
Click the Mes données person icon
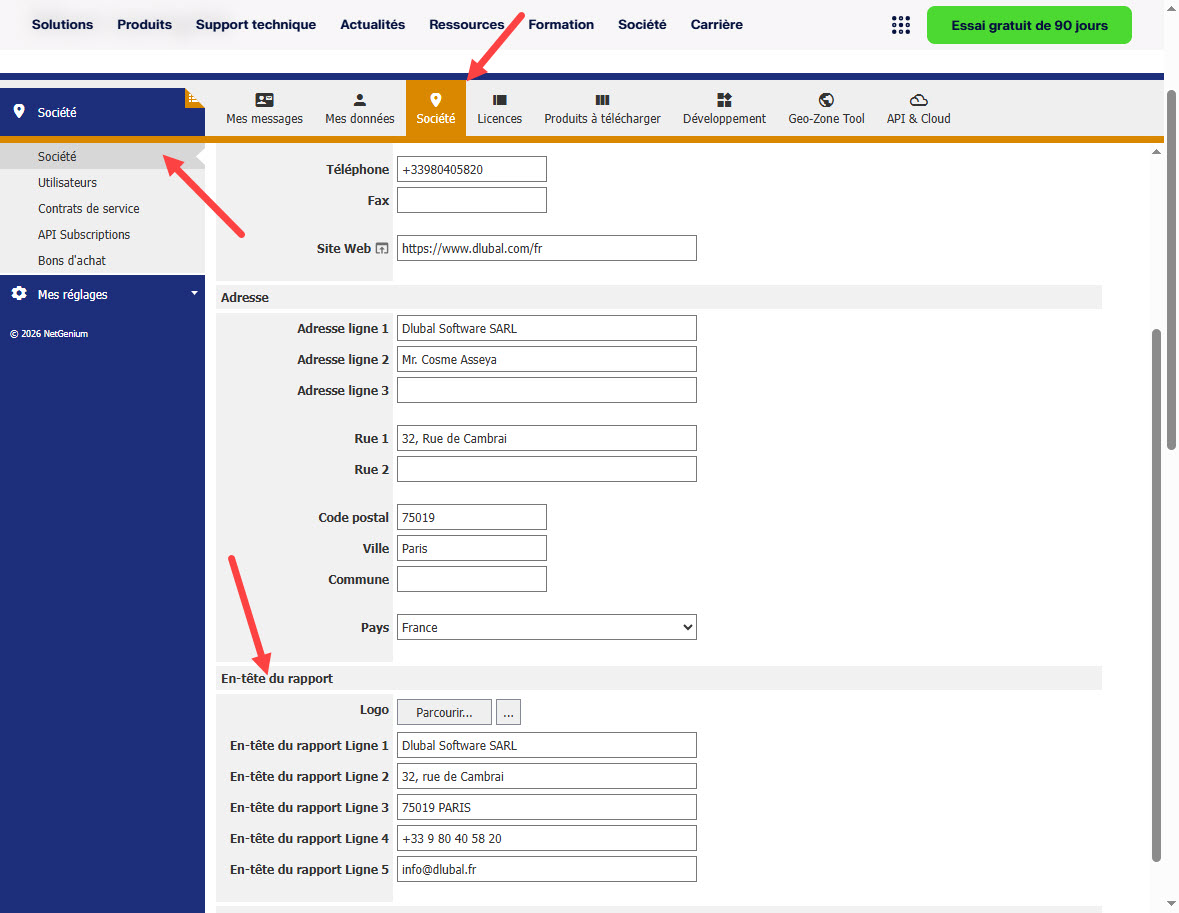(359, 99)
